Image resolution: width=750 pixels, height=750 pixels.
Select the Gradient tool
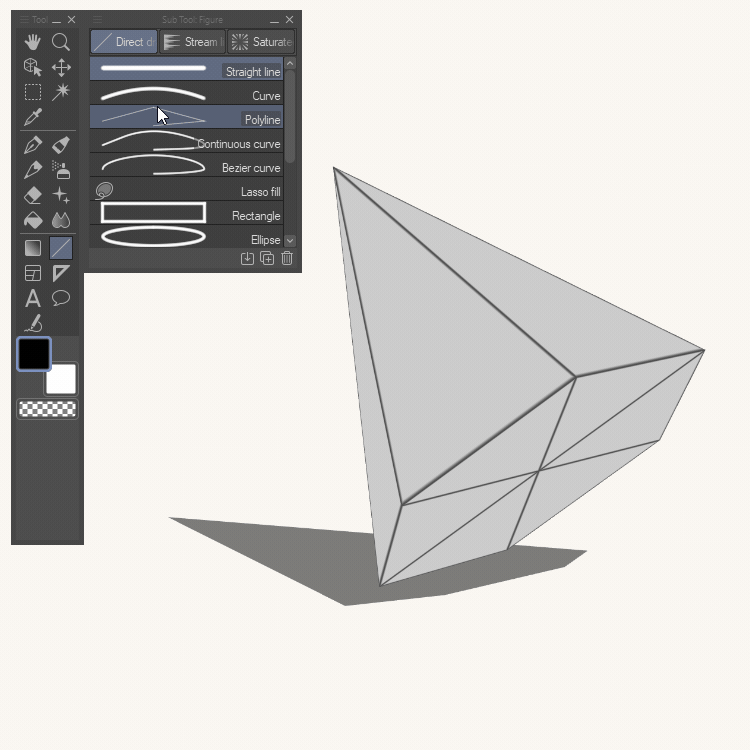[33, 248]
